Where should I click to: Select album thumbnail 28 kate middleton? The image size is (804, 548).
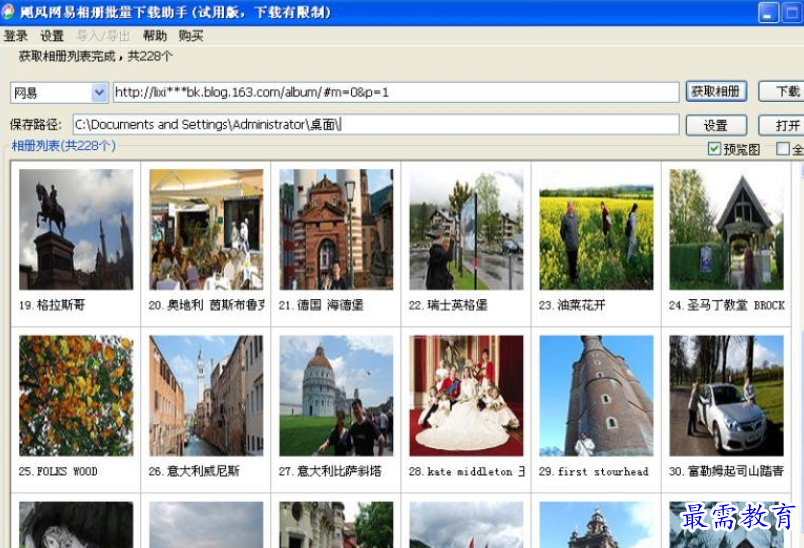(x=466, y=395)
